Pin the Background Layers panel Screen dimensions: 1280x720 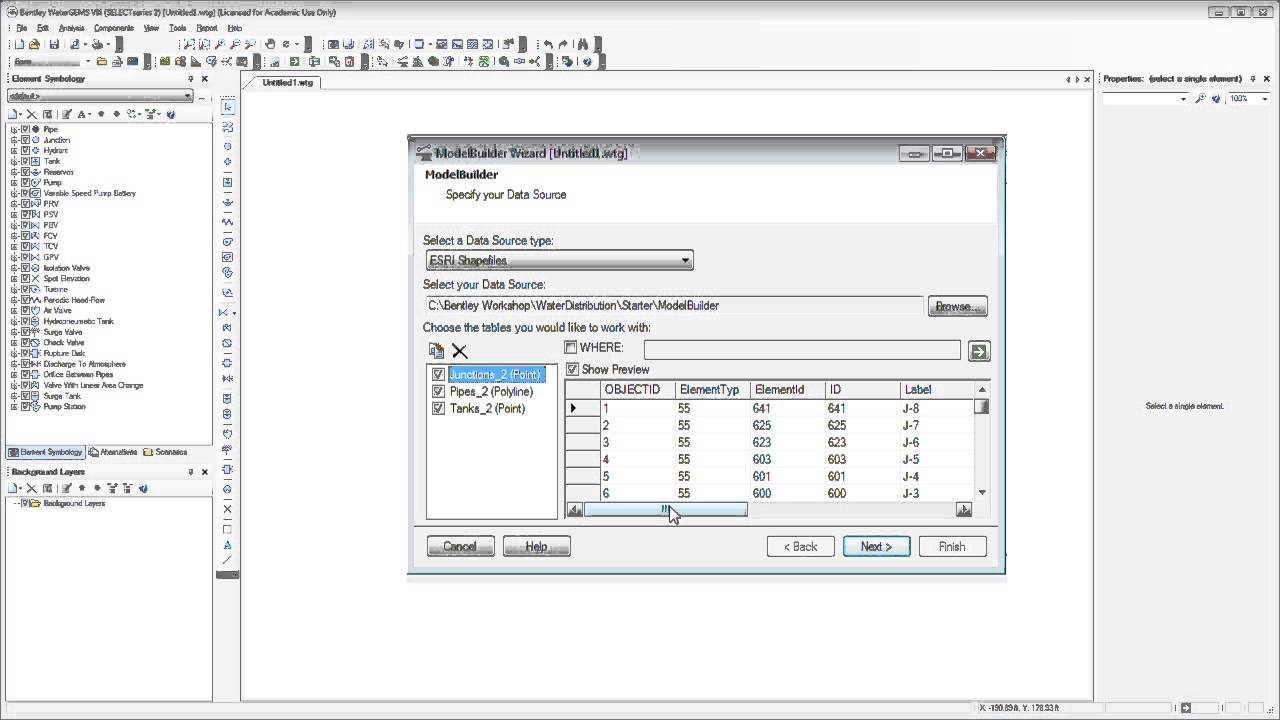190,472
